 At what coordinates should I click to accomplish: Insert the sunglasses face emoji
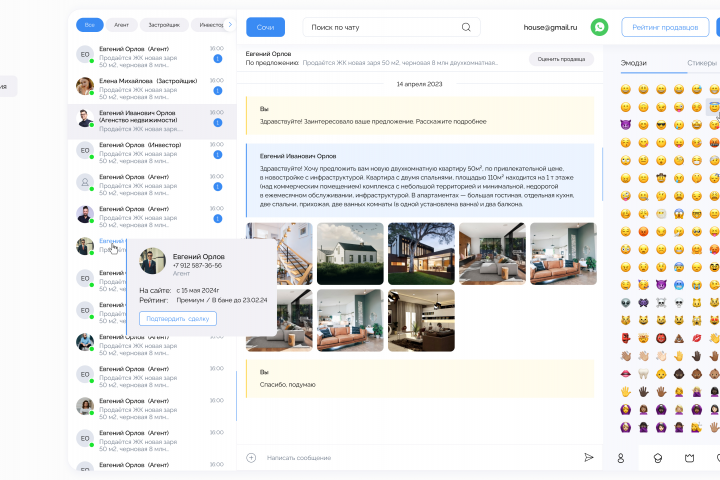pos(661,125)
